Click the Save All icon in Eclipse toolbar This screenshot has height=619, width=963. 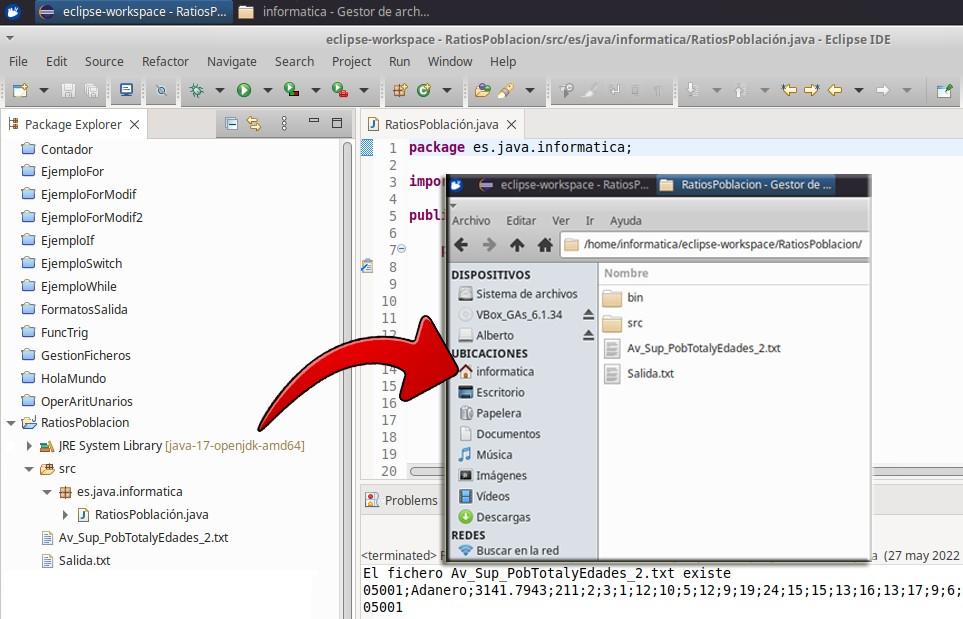[x=92, y=90]
